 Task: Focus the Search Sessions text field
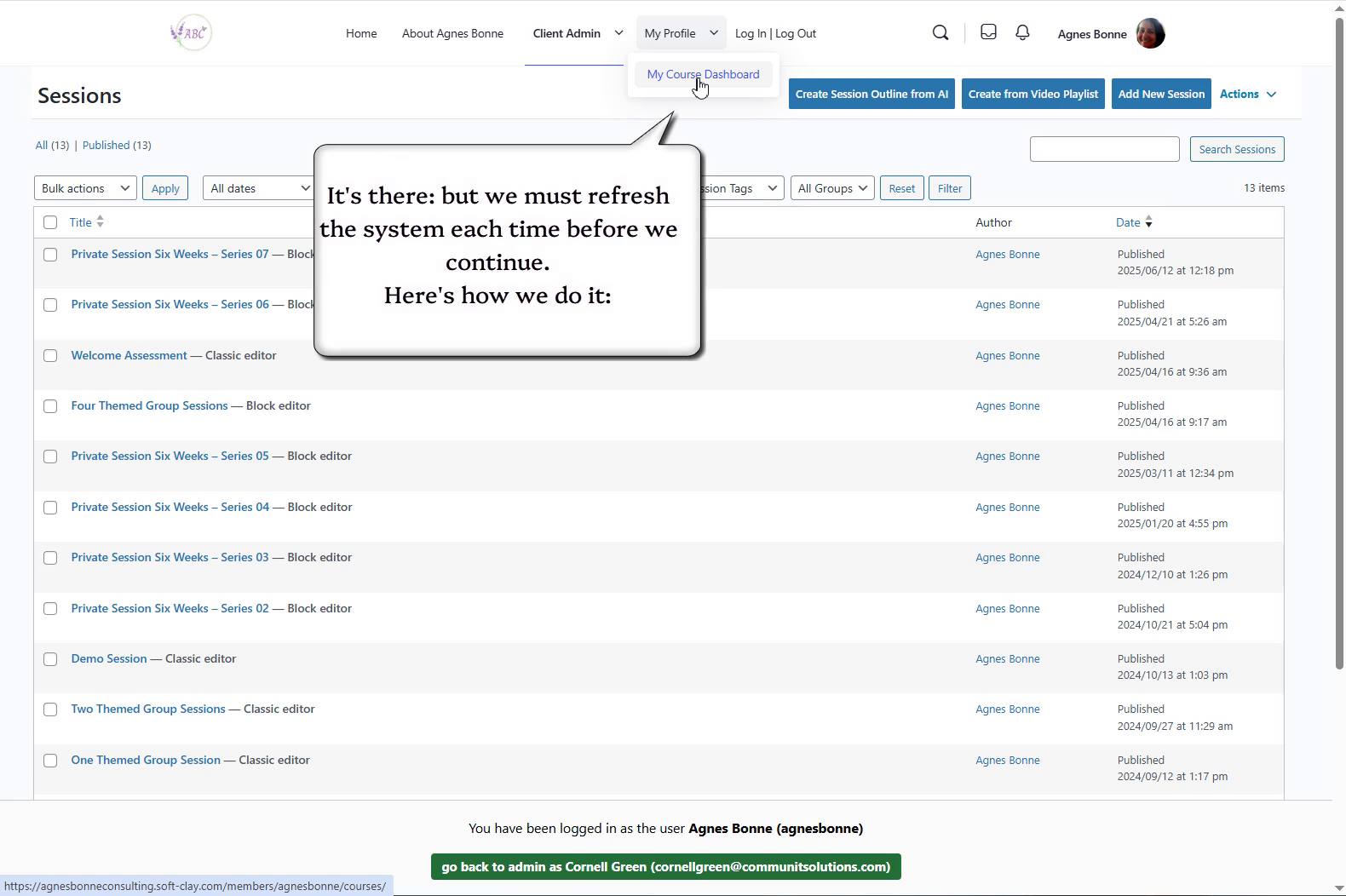tap(1104, 149)
